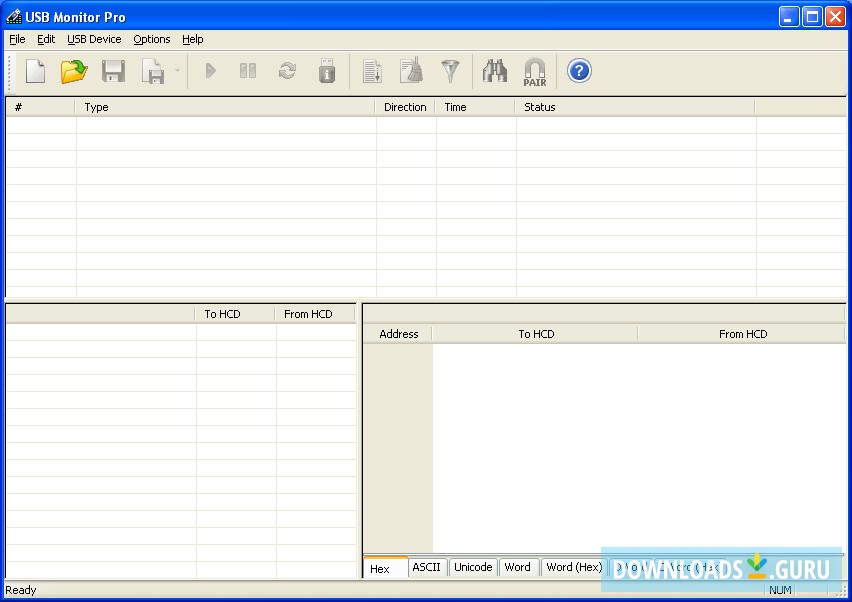Screen dimensions: 852x602
Task: Click the USB Monitor Pro title icon
Action: [14, 17]
